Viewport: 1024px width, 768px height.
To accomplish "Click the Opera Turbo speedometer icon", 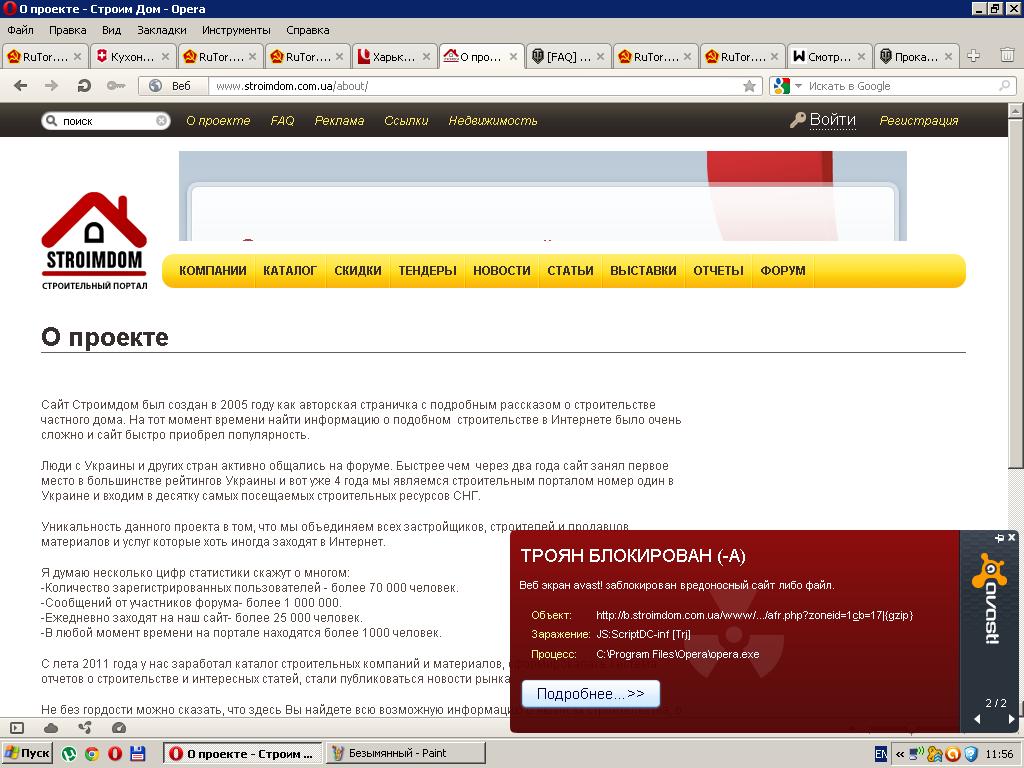I will click(118, 728).
